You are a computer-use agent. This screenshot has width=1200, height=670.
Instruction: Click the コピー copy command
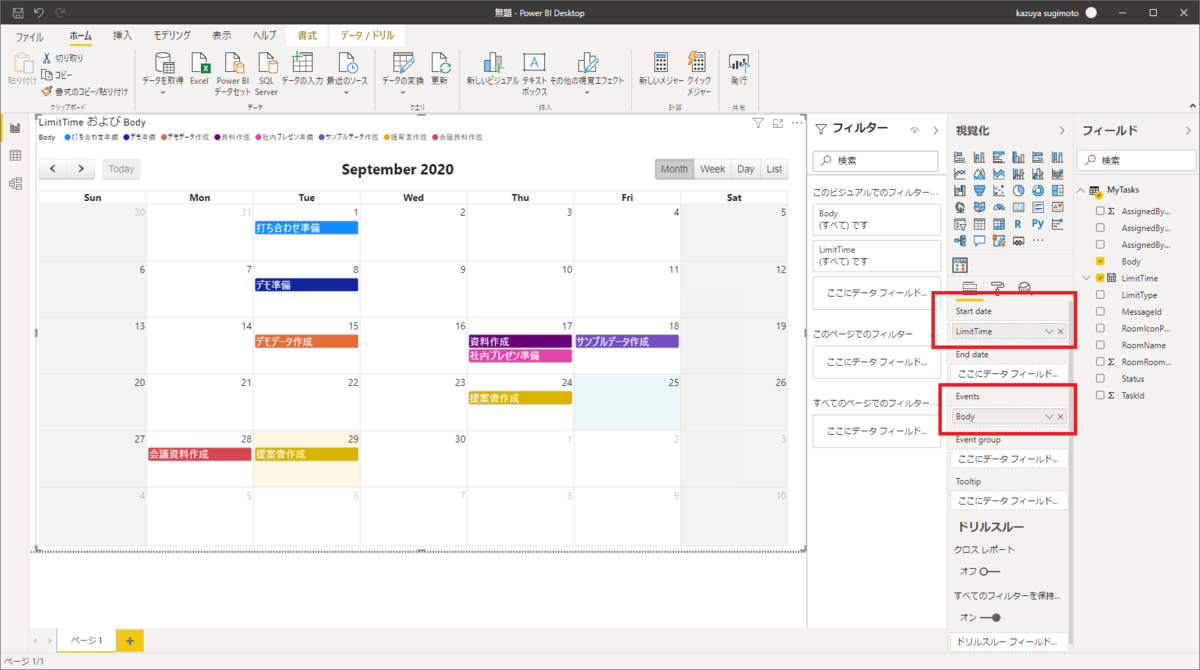coord(63,74)
